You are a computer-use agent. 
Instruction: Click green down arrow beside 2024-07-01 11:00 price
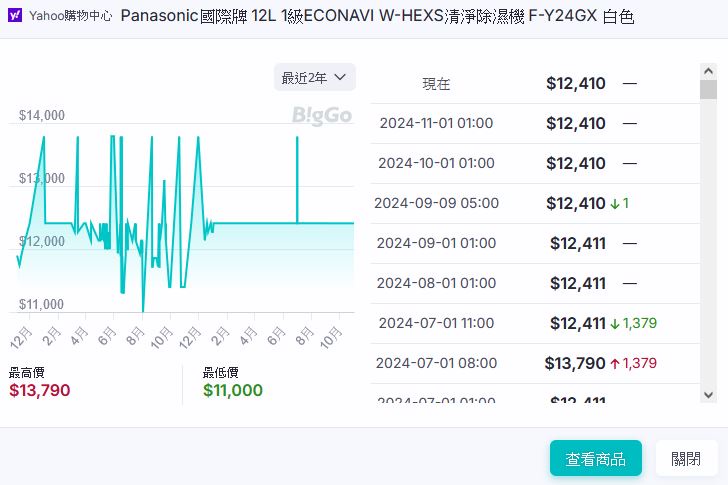point(615,324)
